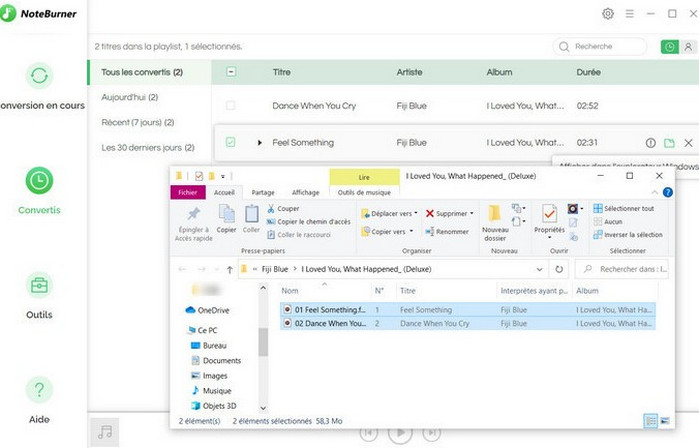The height and width of the screenshot is (448, 699).
Task: Open NoteBurner hamburger menu
Action: click(x=629, y=14)
